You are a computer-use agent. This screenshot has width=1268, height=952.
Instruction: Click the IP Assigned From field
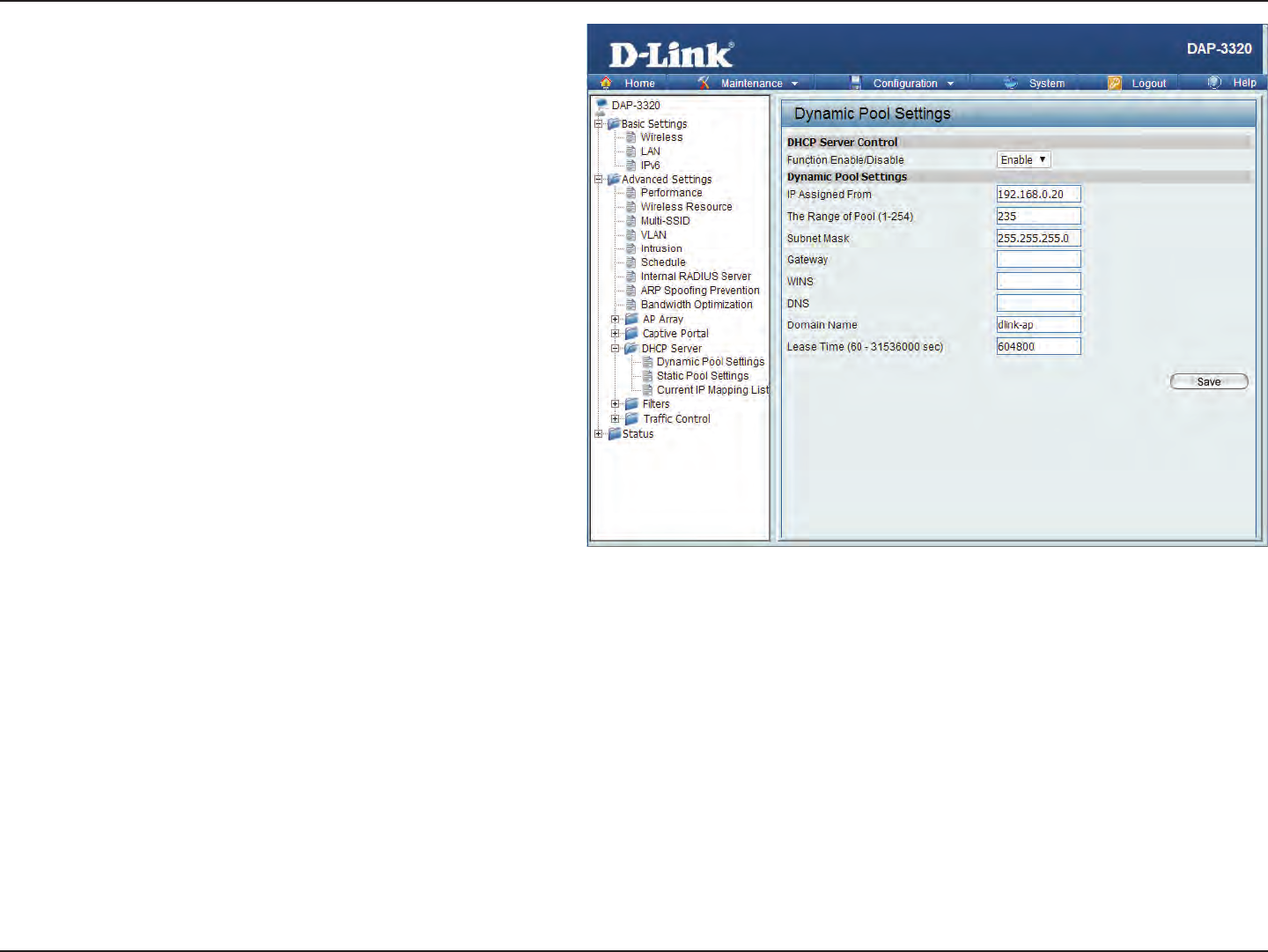click(1038, 194)
